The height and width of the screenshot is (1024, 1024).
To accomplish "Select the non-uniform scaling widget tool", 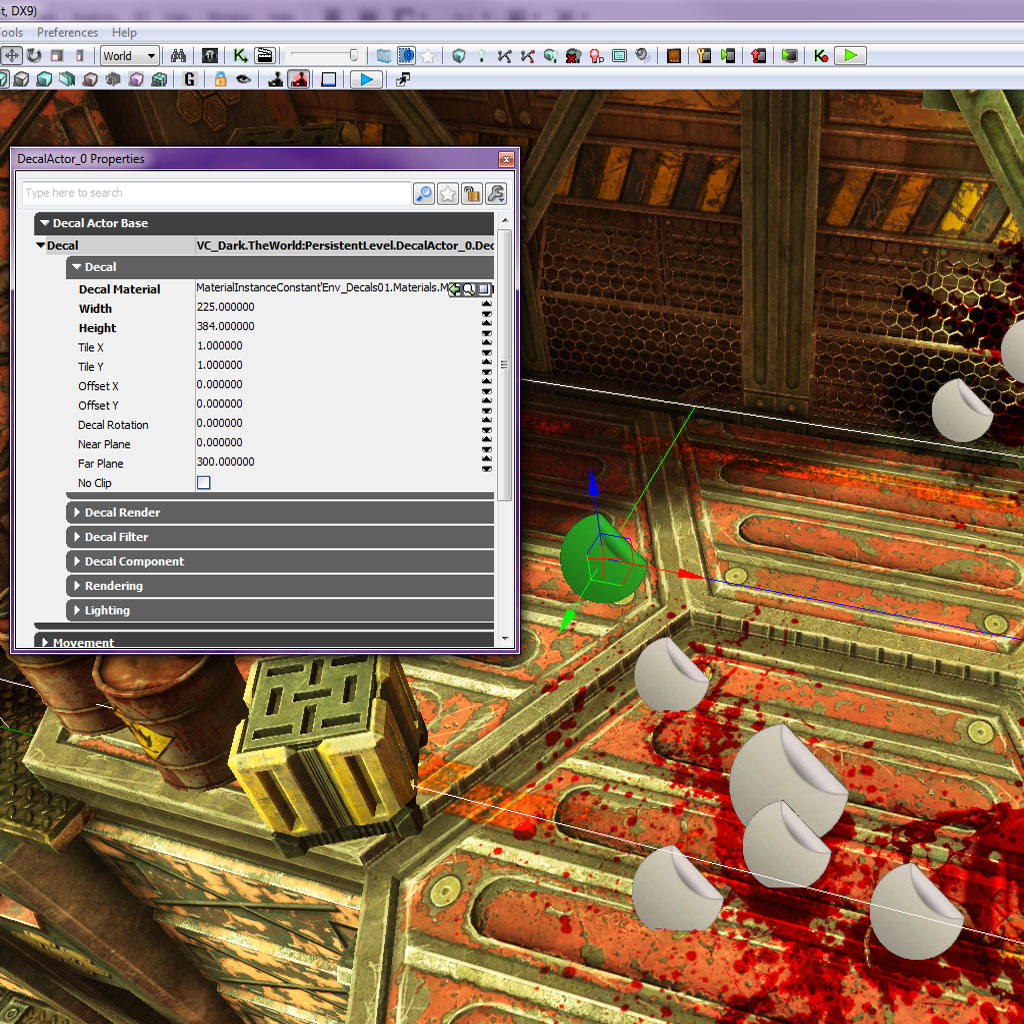I will (x=80, y=56).
